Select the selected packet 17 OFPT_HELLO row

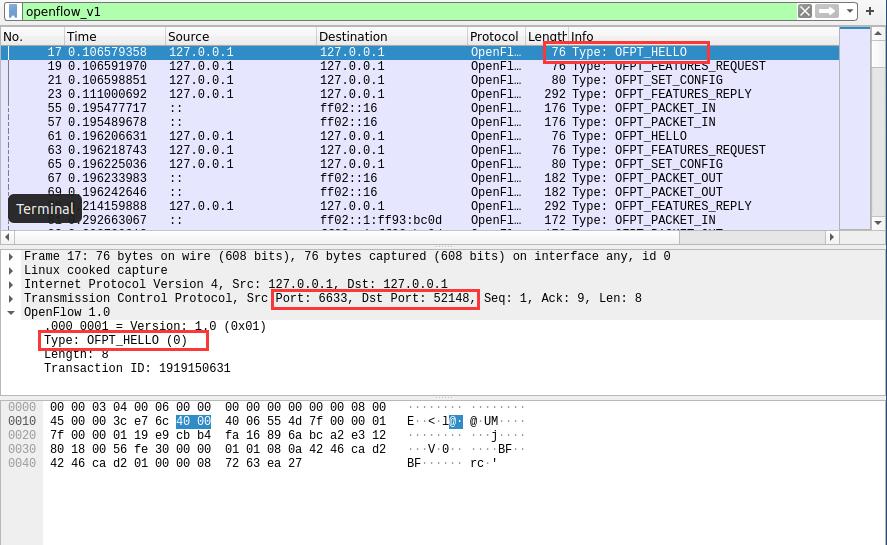pos(420,52)
